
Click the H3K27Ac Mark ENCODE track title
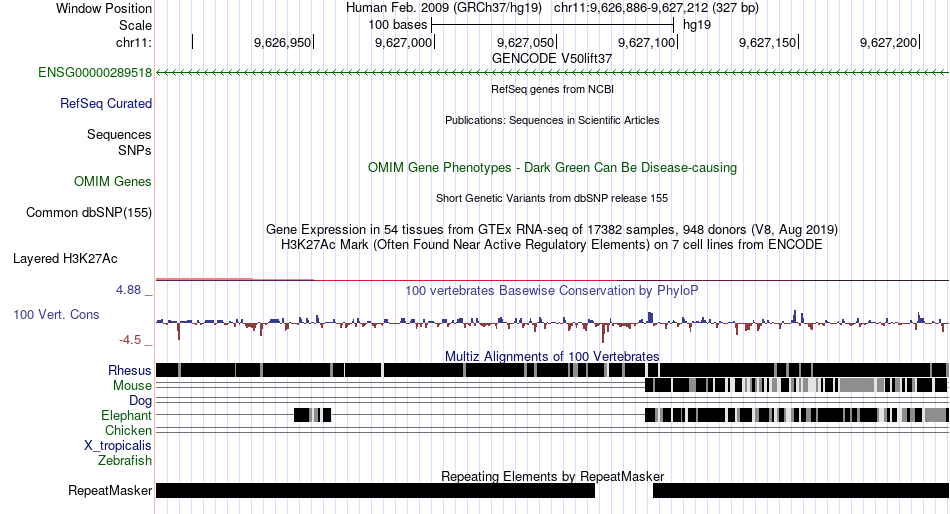tap(552, 245)
